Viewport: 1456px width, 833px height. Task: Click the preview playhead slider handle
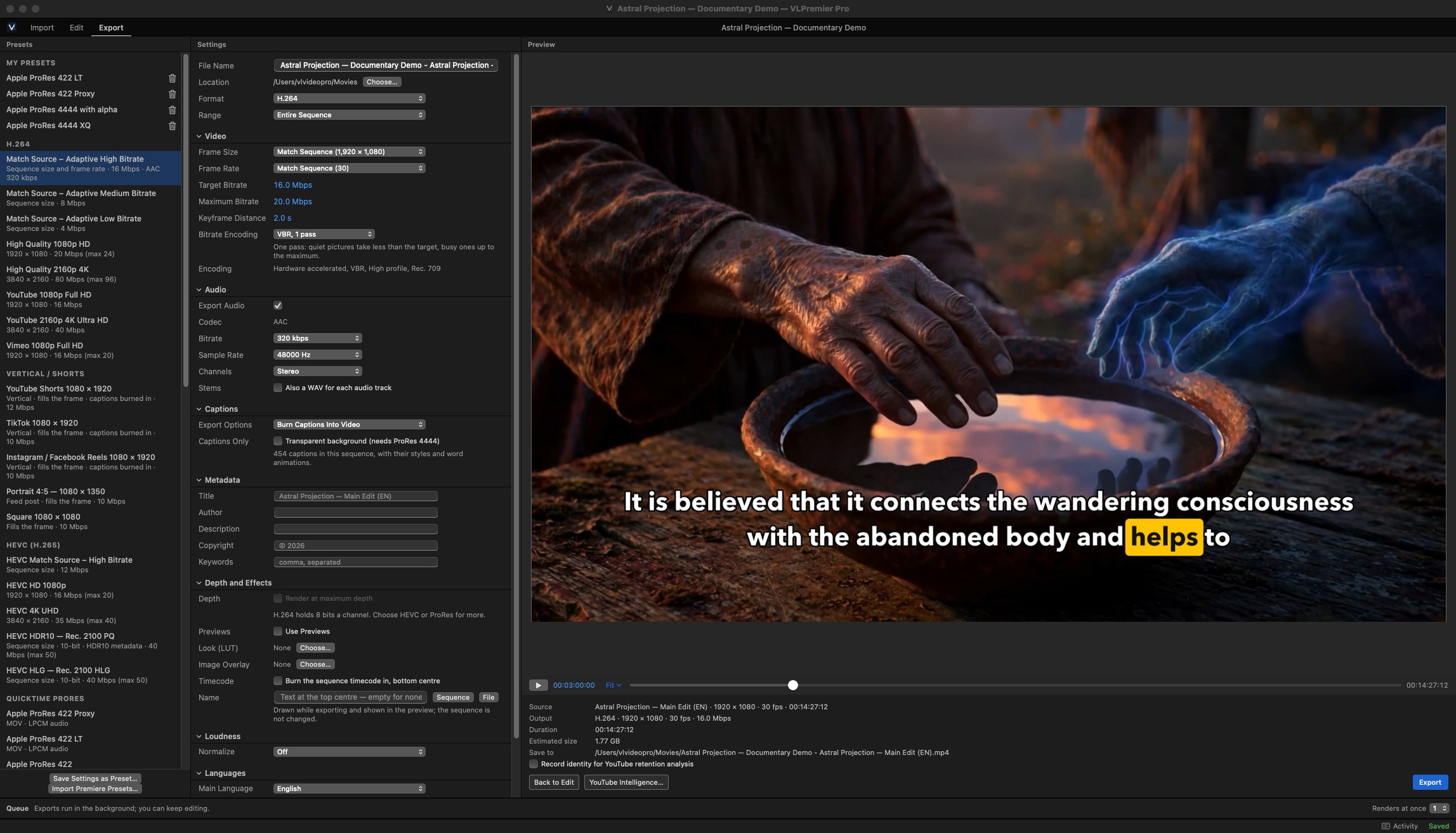point(792,685)
